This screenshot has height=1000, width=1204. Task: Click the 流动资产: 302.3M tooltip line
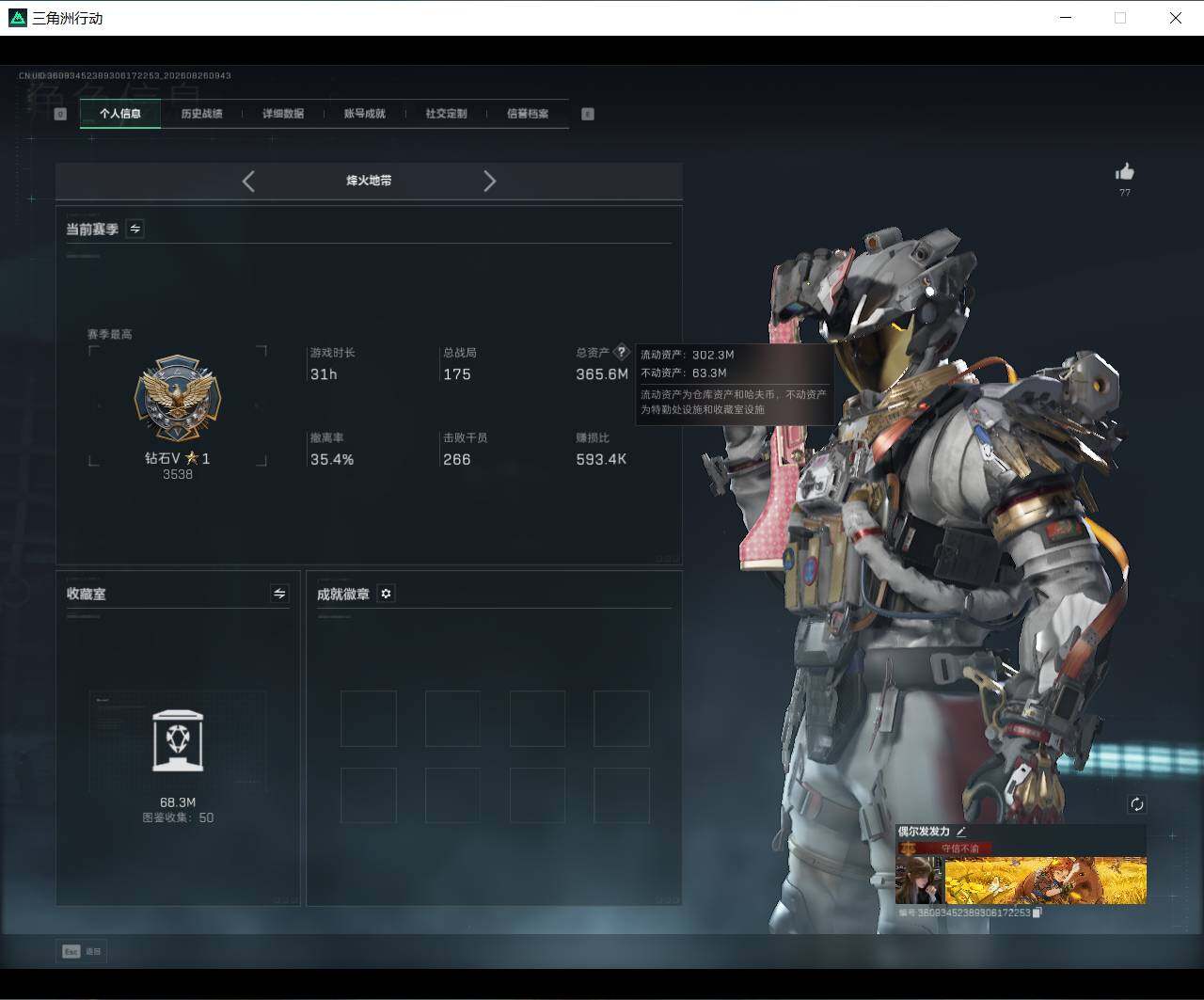(688, 355)
